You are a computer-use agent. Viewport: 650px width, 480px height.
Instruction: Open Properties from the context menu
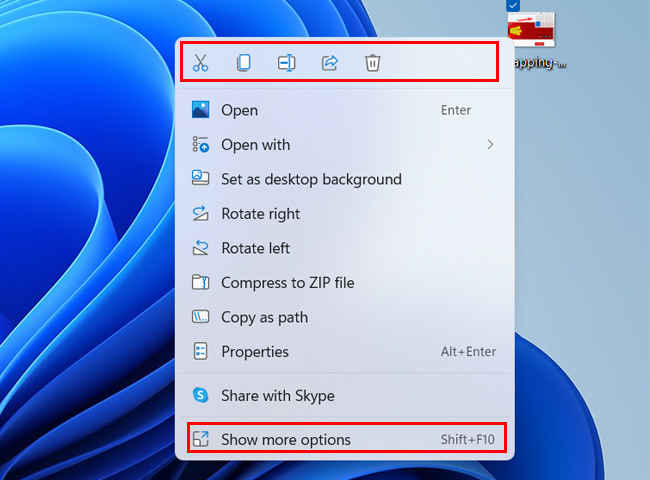[345, 352]
